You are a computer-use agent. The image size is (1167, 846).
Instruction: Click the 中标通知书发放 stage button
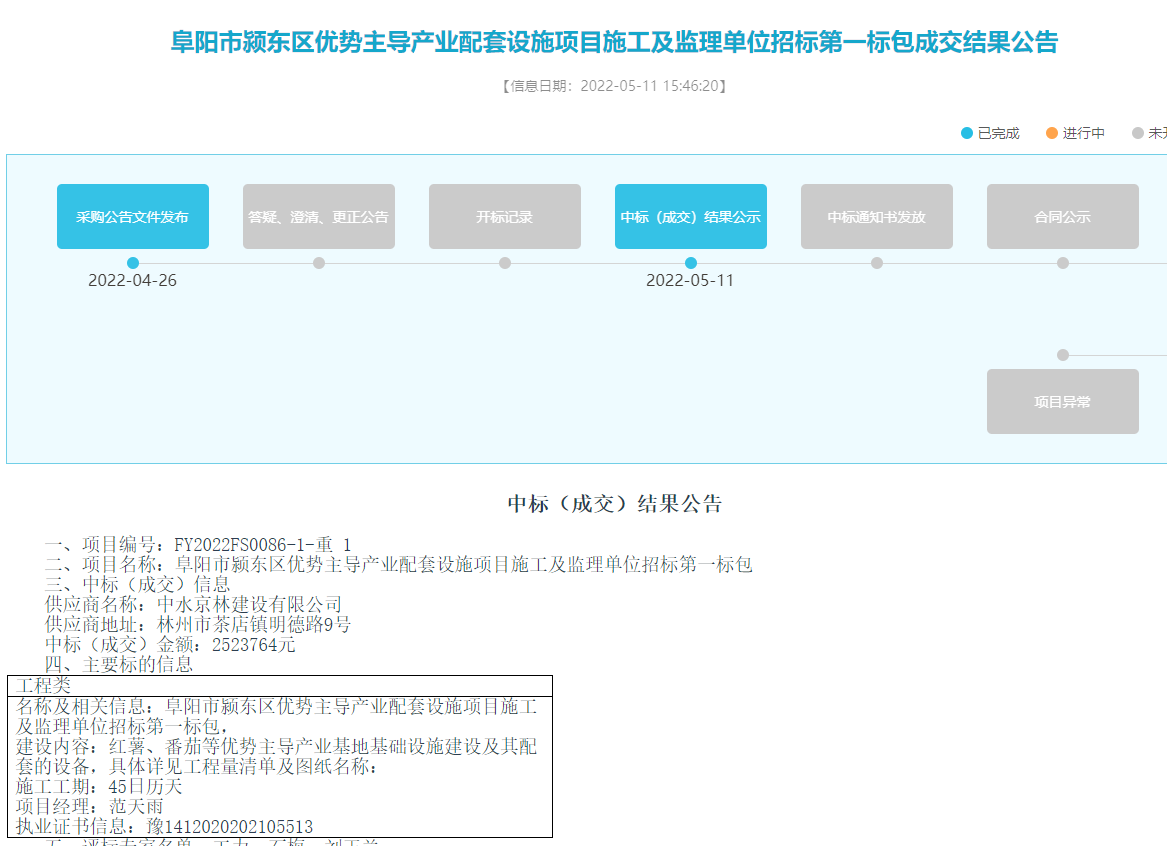(x=877, y=216)
